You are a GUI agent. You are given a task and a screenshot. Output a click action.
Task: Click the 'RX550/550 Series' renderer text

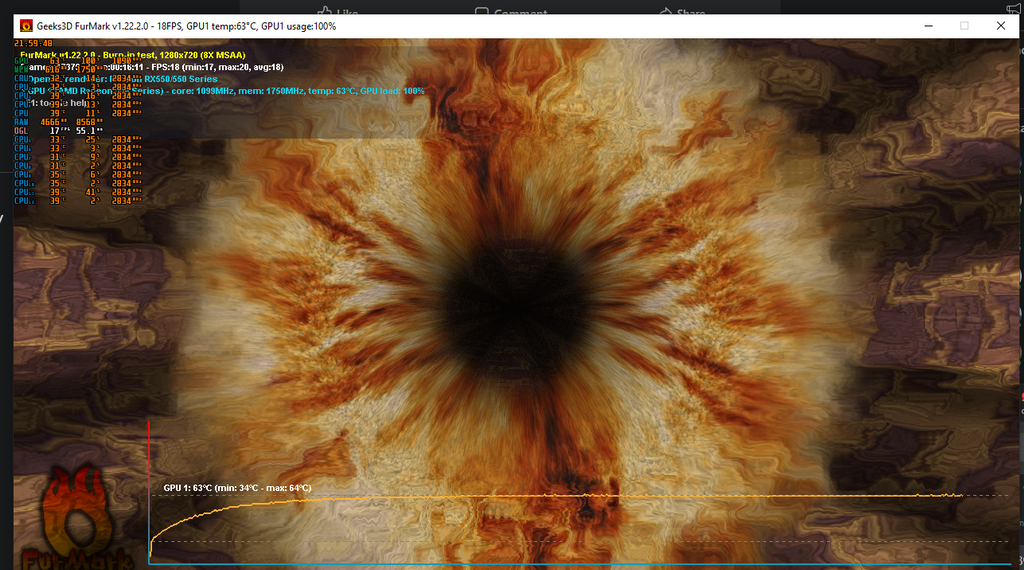[x=180, y=79]
